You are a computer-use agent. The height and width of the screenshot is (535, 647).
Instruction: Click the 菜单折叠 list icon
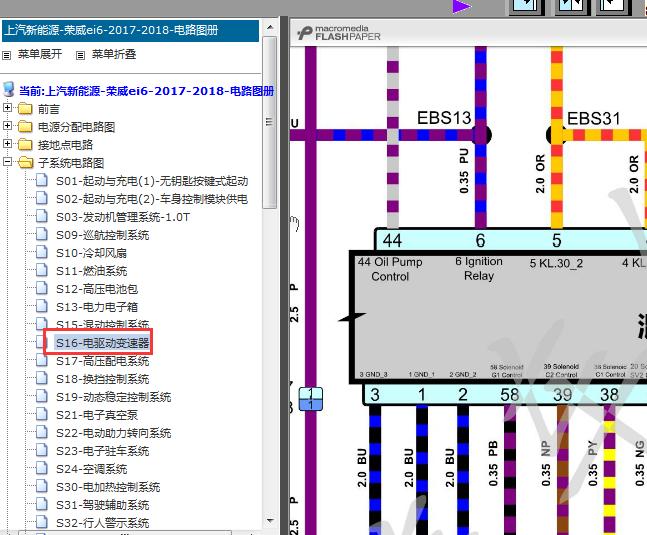coord(80,55)
